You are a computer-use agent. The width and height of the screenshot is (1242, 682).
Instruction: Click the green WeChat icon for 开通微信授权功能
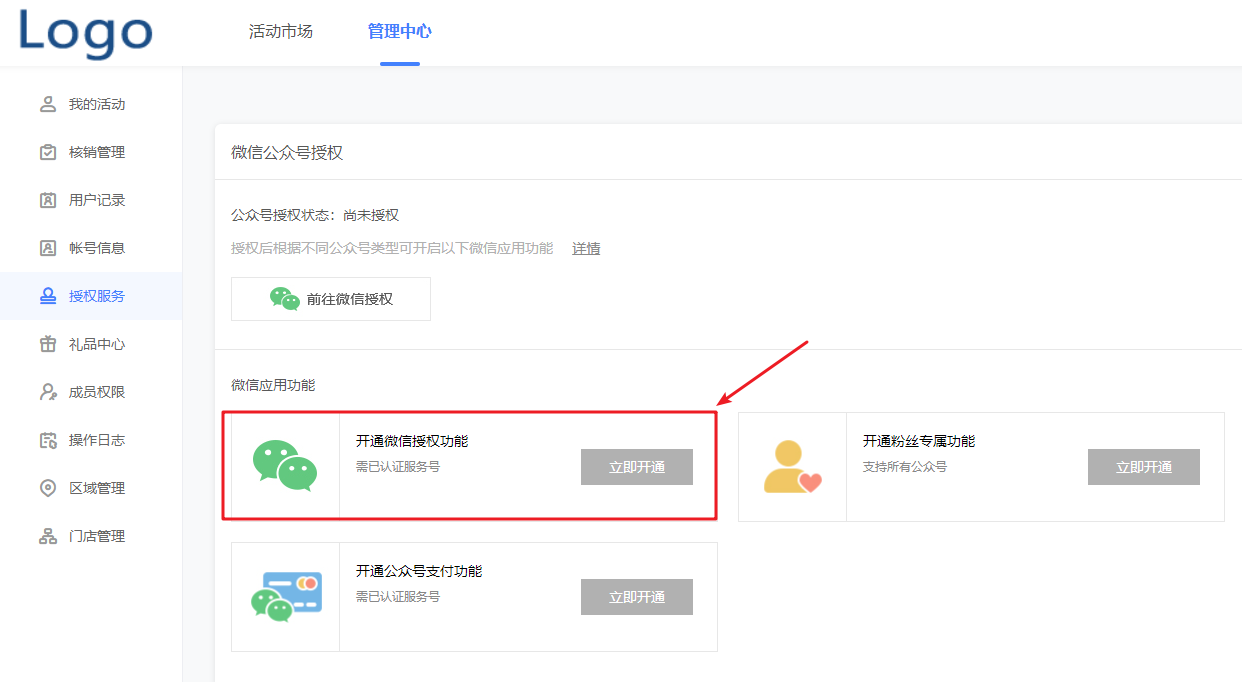pos(285,466)
